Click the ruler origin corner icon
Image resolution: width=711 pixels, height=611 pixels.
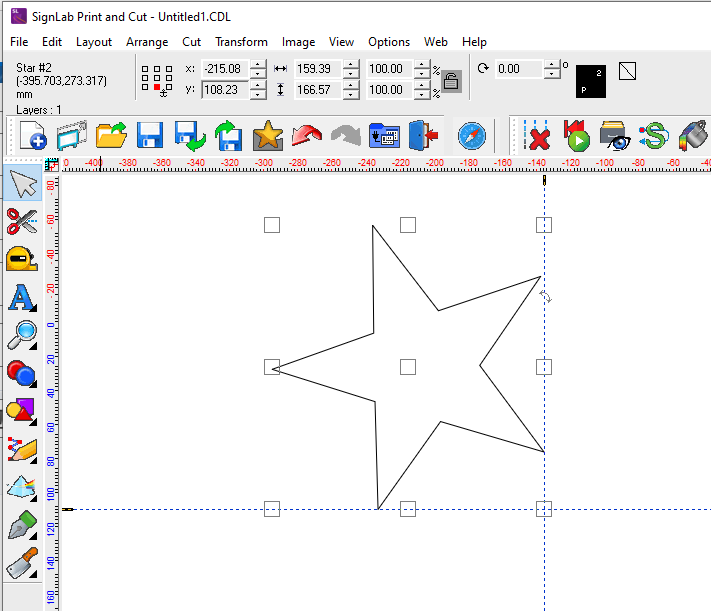pyautogui.click(x=52, y=164)
